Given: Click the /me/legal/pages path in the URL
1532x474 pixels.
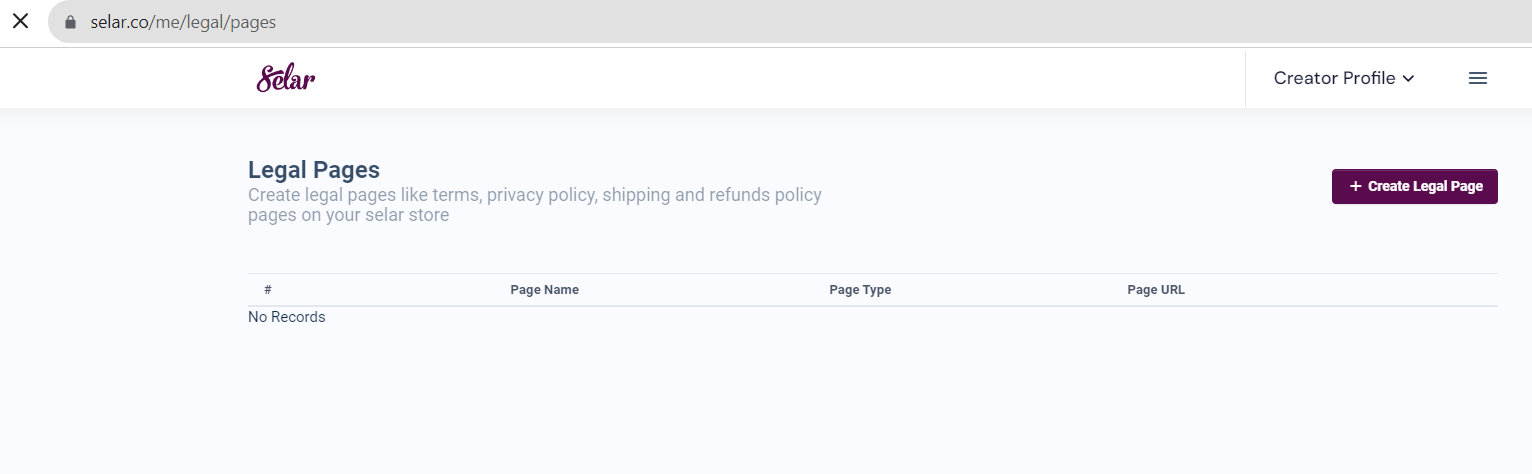Looking at the screenshot, I should (x=212, y=22).
